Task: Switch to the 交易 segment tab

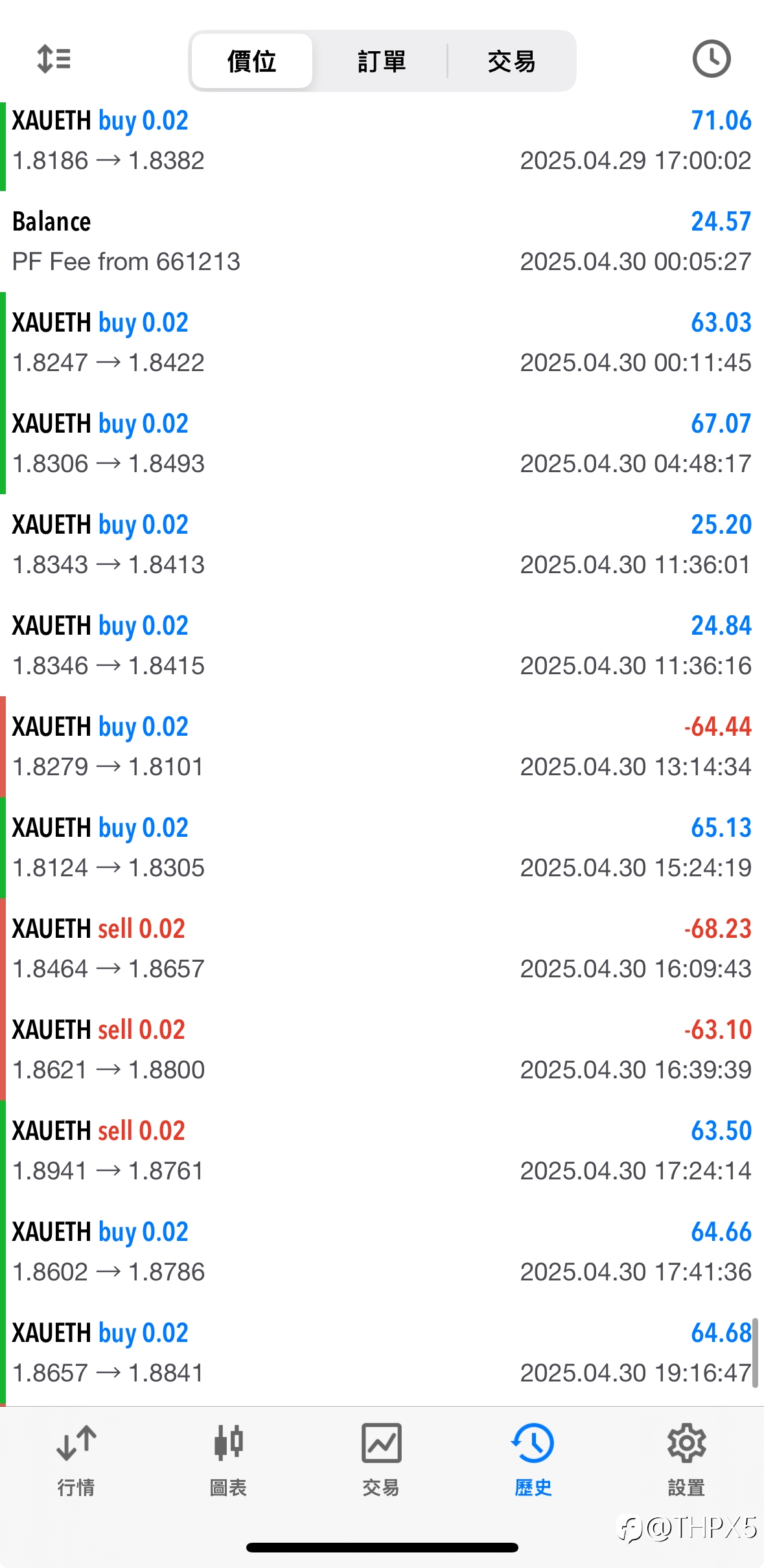Action: (511, 62)
